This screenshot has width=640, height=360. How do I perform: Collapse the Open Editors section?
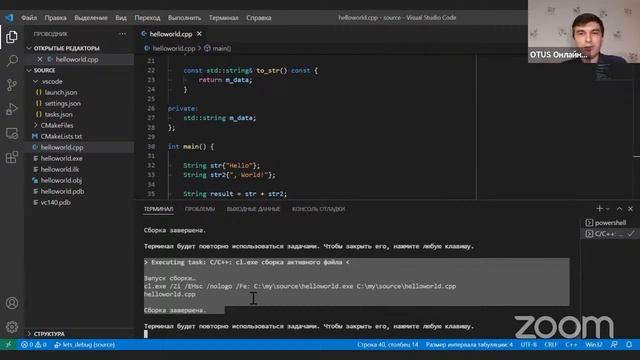coord(29,48)
